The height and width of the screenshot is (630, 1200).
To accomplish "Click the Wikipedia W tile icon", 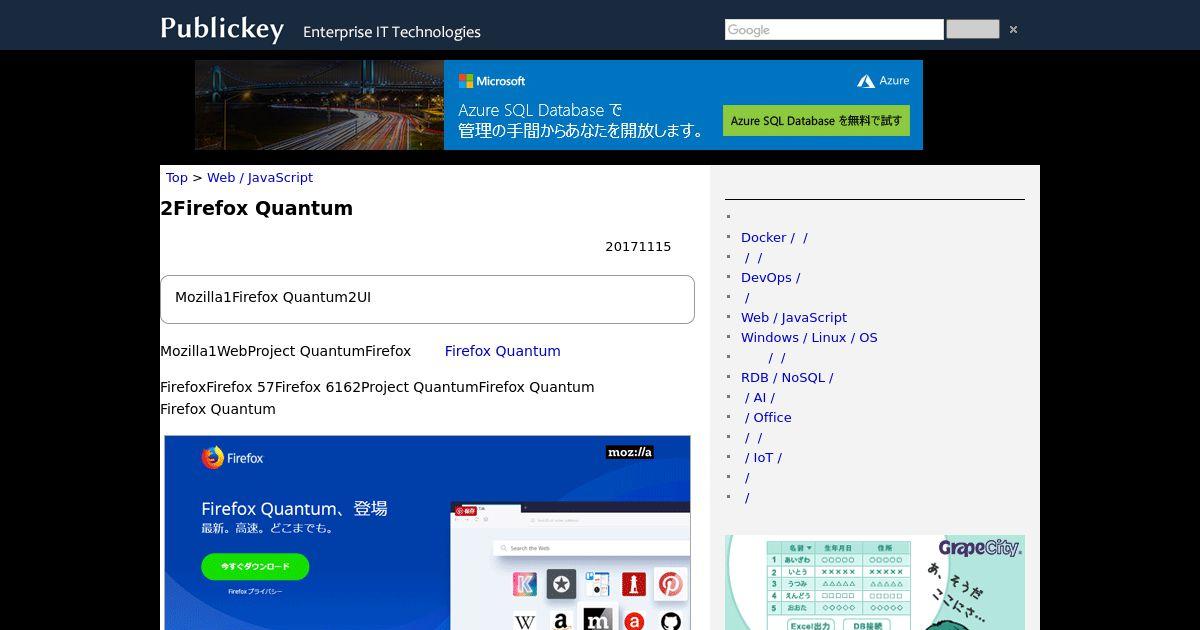I will click(x=525, y=620).
